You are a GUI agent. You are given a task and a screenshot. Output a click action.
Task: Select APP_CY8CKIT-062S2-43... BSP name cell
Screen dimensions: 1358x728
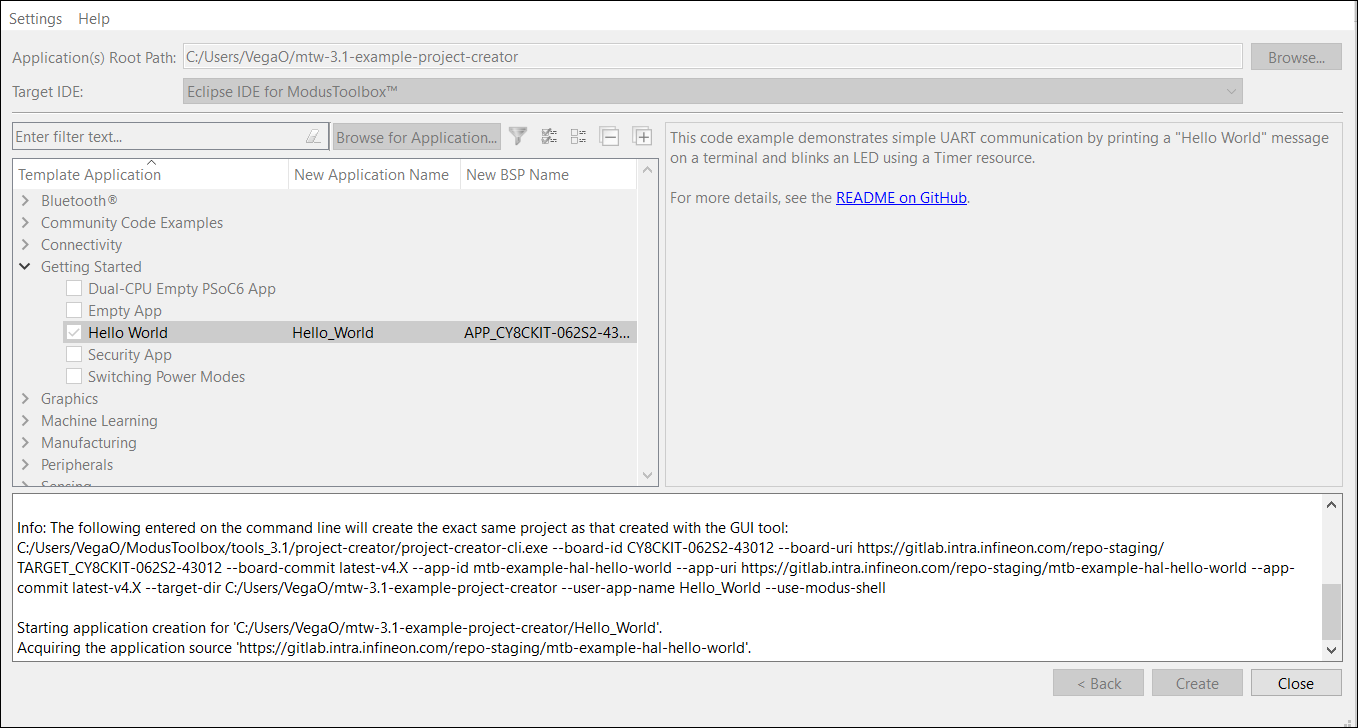coord(548,332)
